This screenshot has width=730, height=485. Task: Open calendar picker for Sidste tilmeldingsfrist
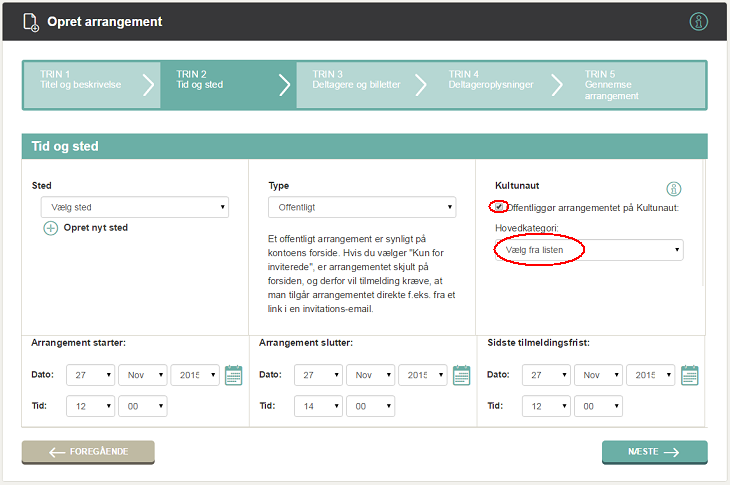click(689, 375)
